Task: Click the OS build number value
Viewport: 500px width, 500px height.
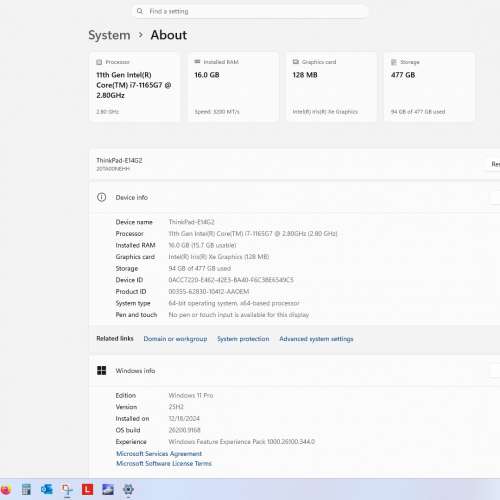Action: [184, 430]
